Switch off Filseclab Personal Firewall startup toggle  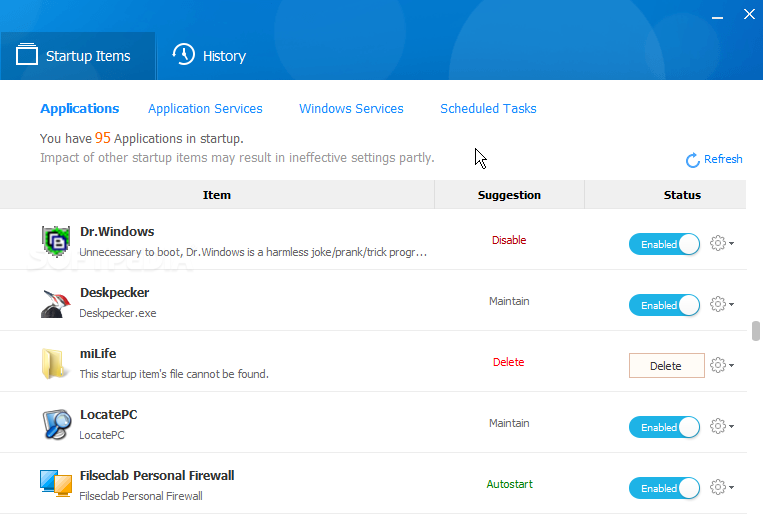(664, 488)
